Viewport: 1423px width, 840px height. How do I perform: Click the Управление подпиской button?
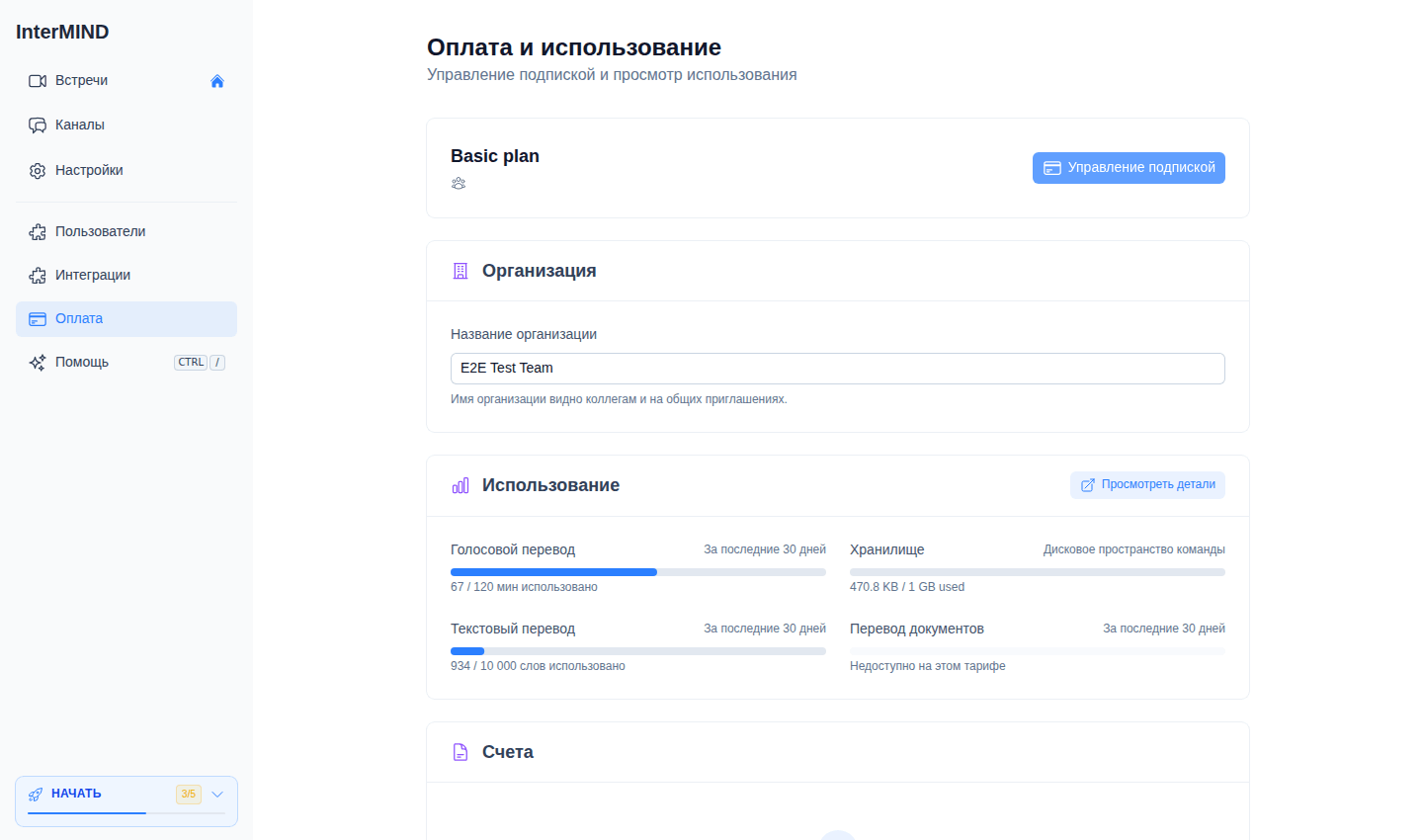tap(1129, 168)
